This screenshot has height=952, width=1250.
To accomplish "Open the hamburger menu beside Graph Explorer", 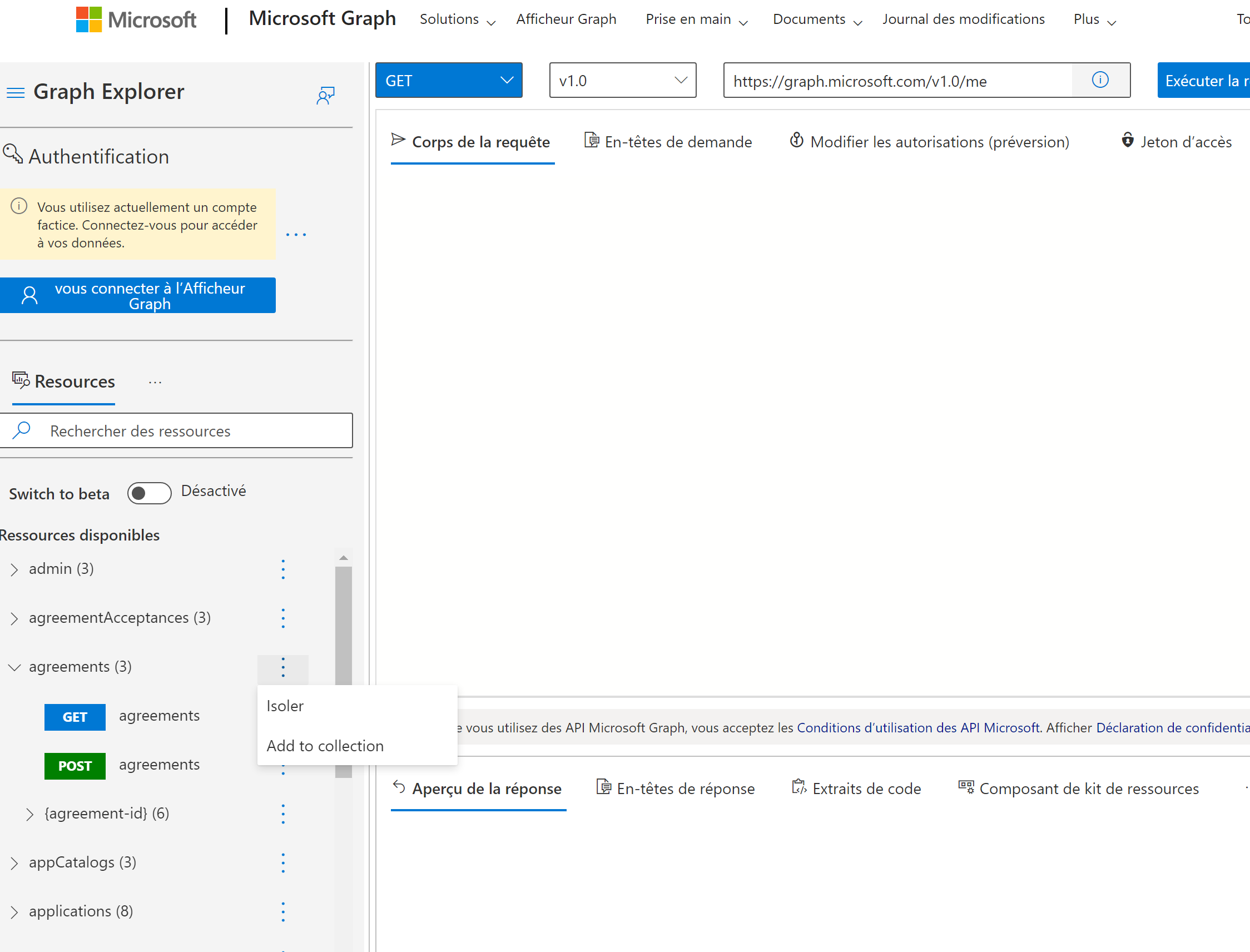I will tap(16, 92).
